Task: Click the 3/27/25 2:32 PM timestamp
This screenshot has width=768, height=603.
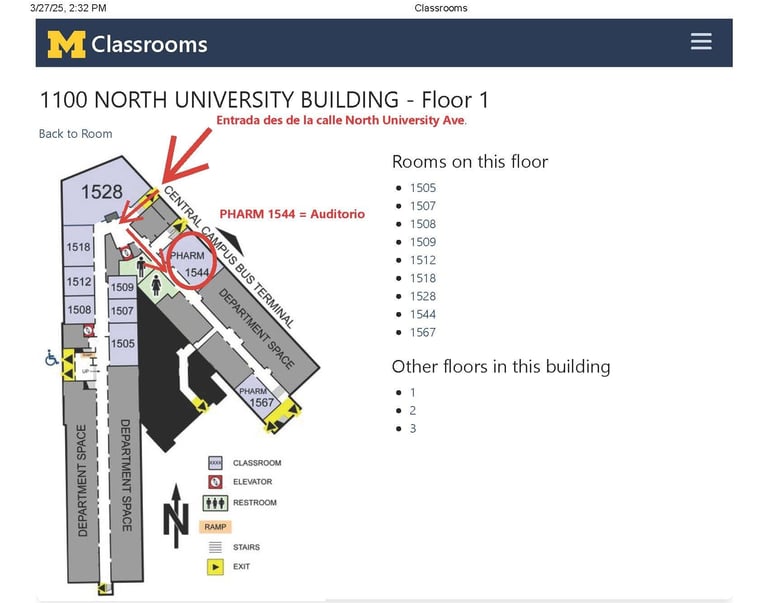Action: [x=68, y=8]
